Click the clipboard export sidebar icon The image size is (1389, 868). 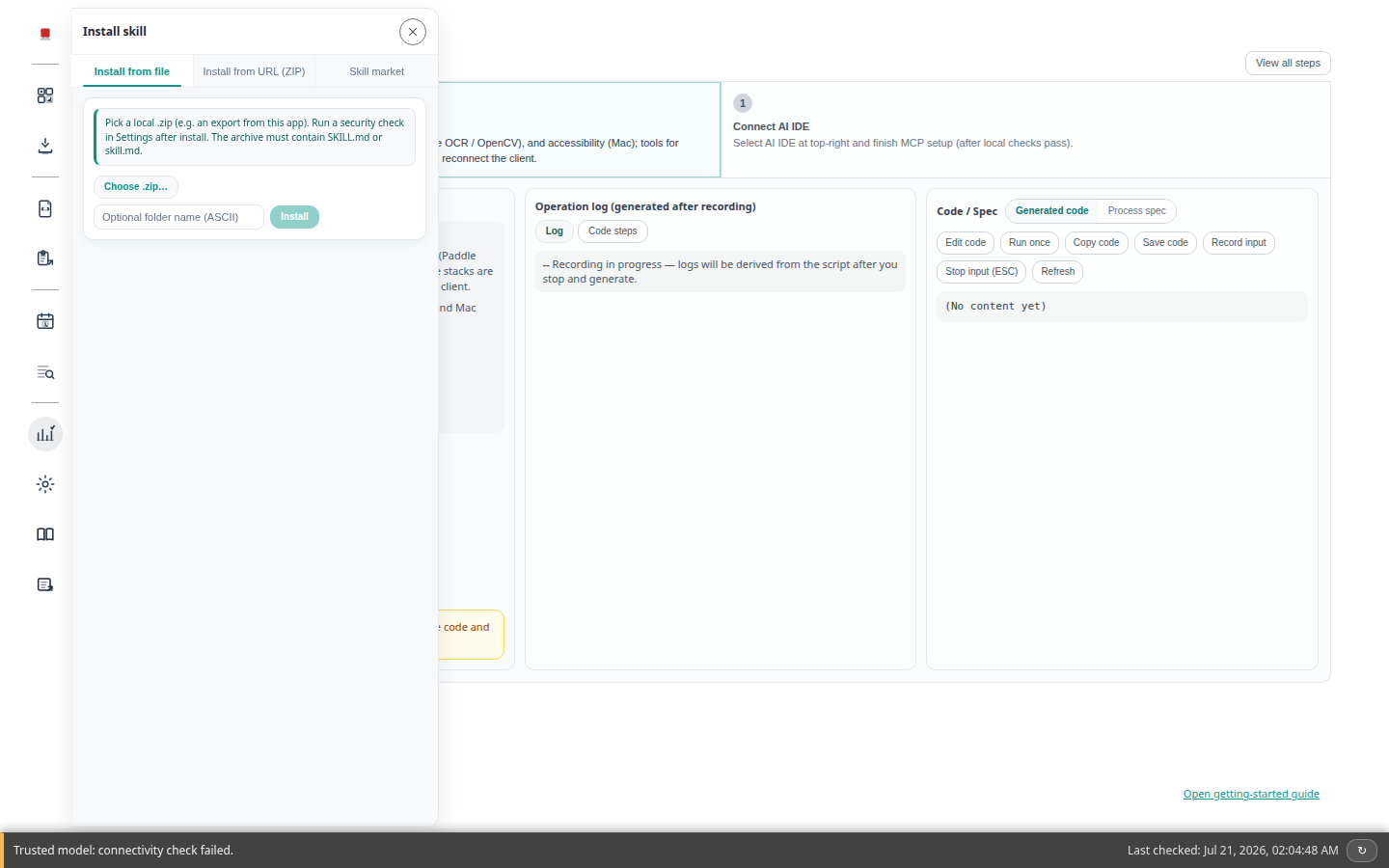pos(45,258)
